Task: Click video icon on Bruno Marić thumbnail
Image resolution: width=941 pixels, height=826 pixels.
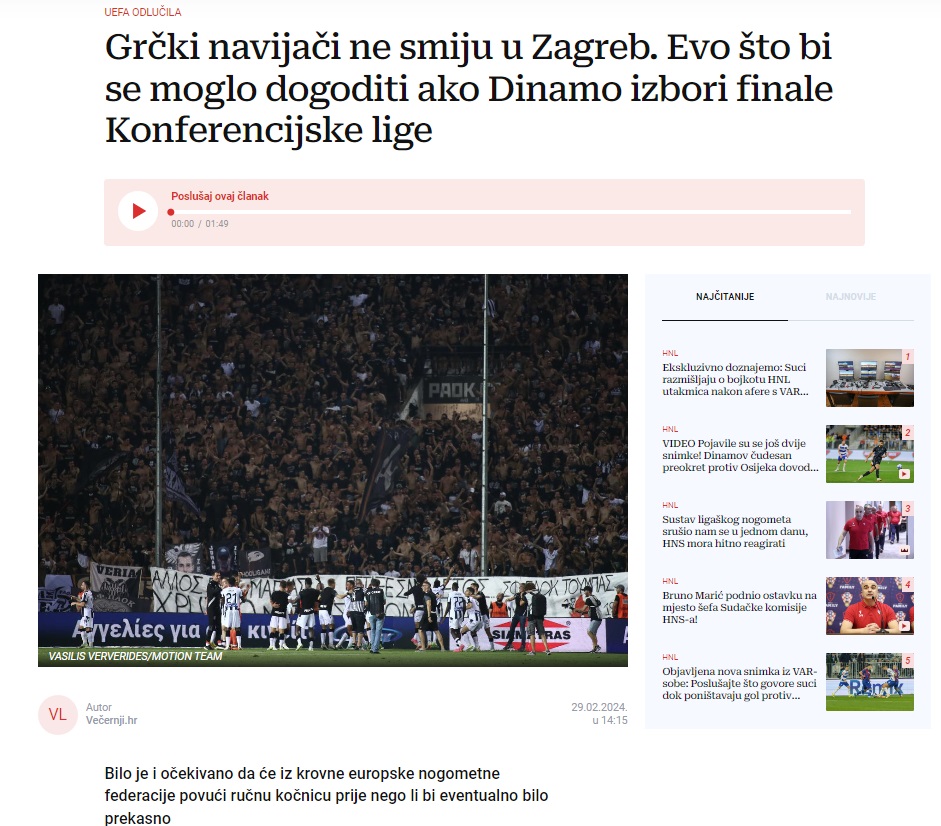Action: (904, 626)
